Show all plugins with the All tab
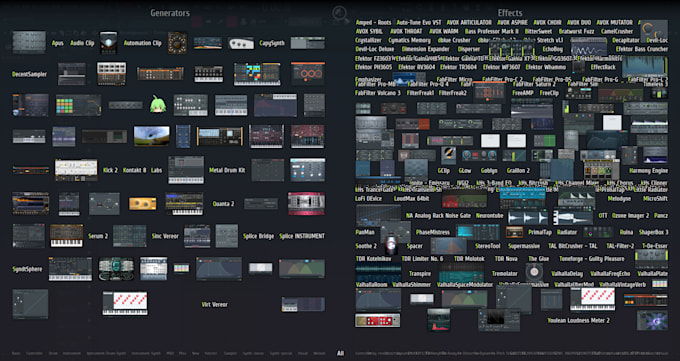680x361 pixels. pyautogui.click(x=340, y=353)
